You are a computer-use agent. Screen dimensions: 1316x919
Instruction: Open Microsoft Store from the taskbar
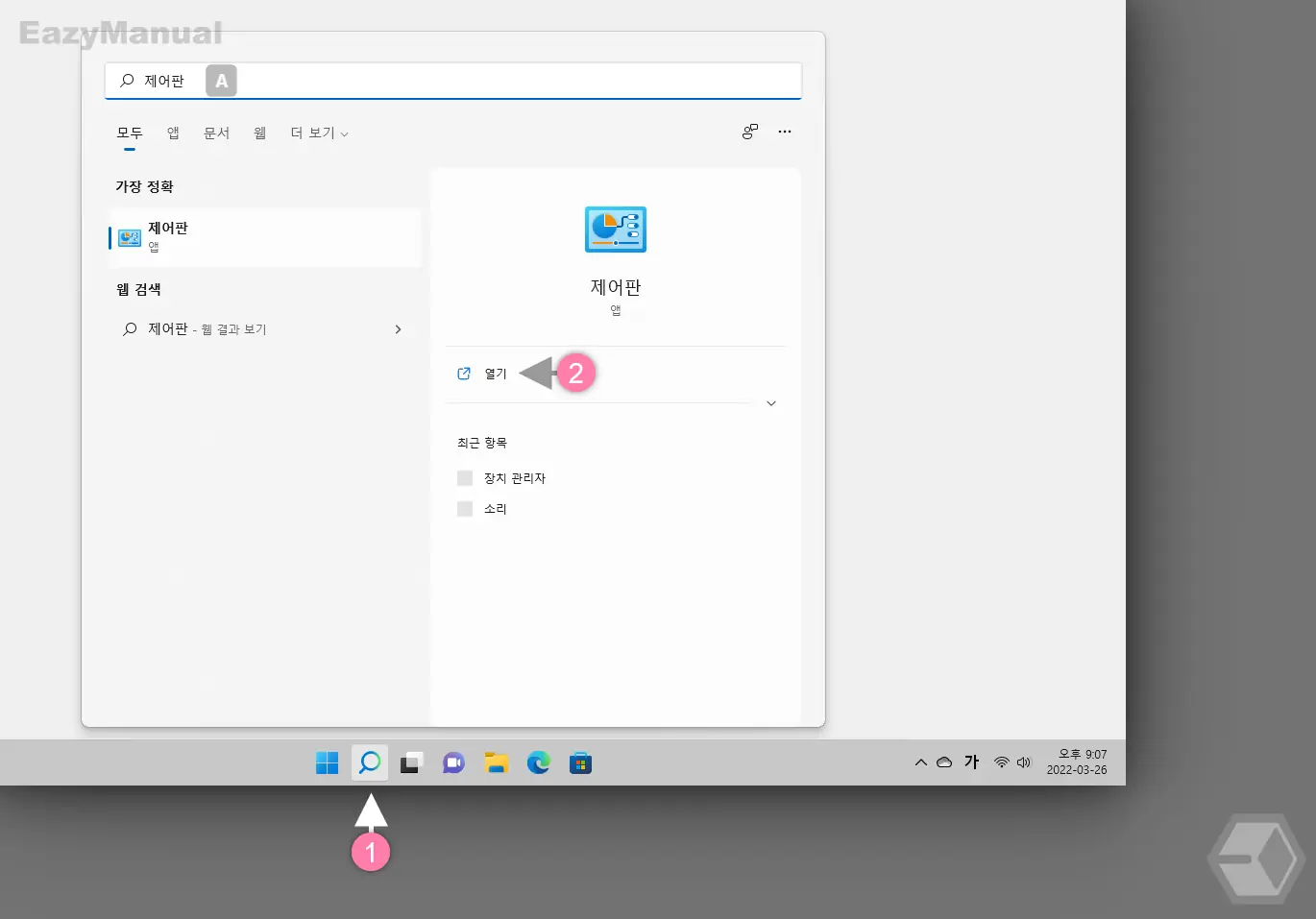coord(580,762)
